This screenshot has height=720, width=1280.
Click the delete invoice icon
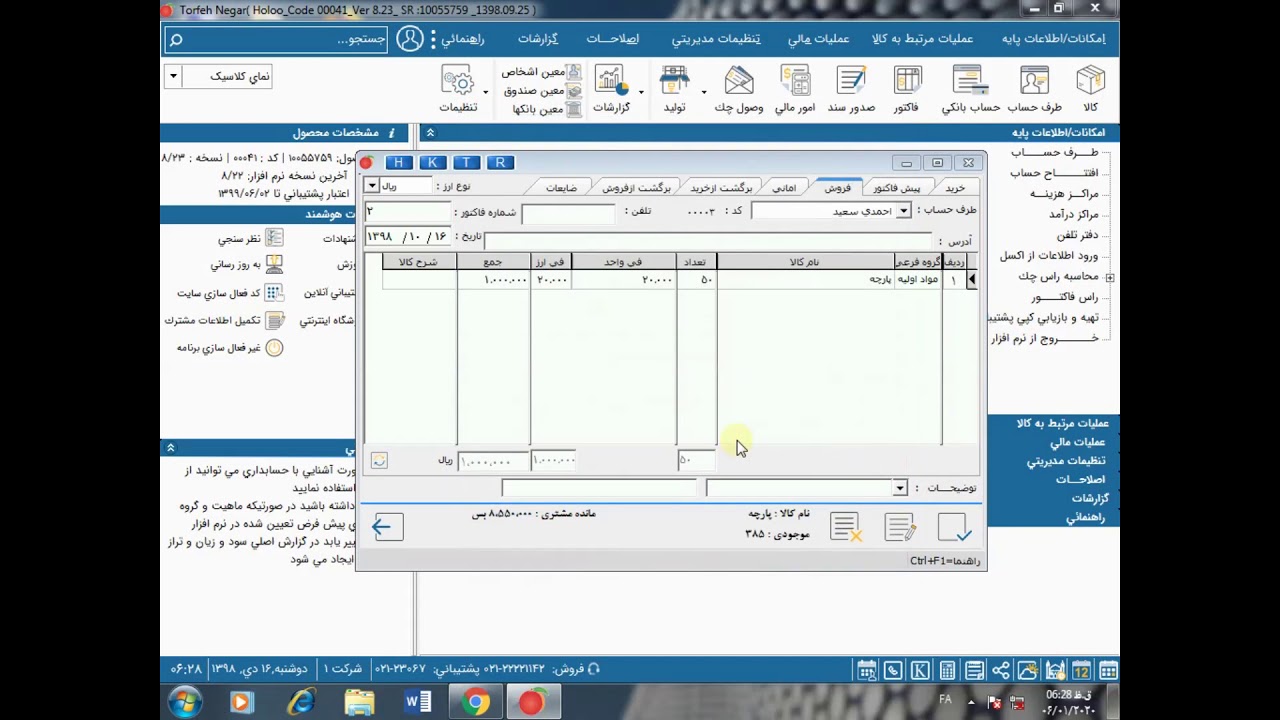click(846, 527)
